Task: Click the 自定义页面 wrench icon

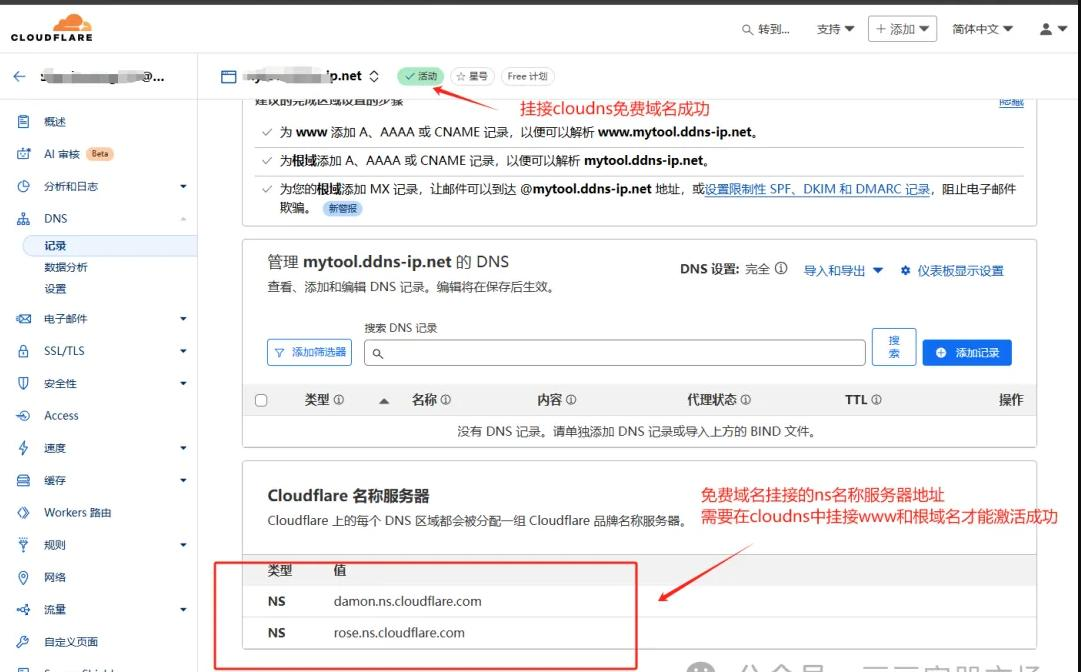Action: click(x=23, y=642)
